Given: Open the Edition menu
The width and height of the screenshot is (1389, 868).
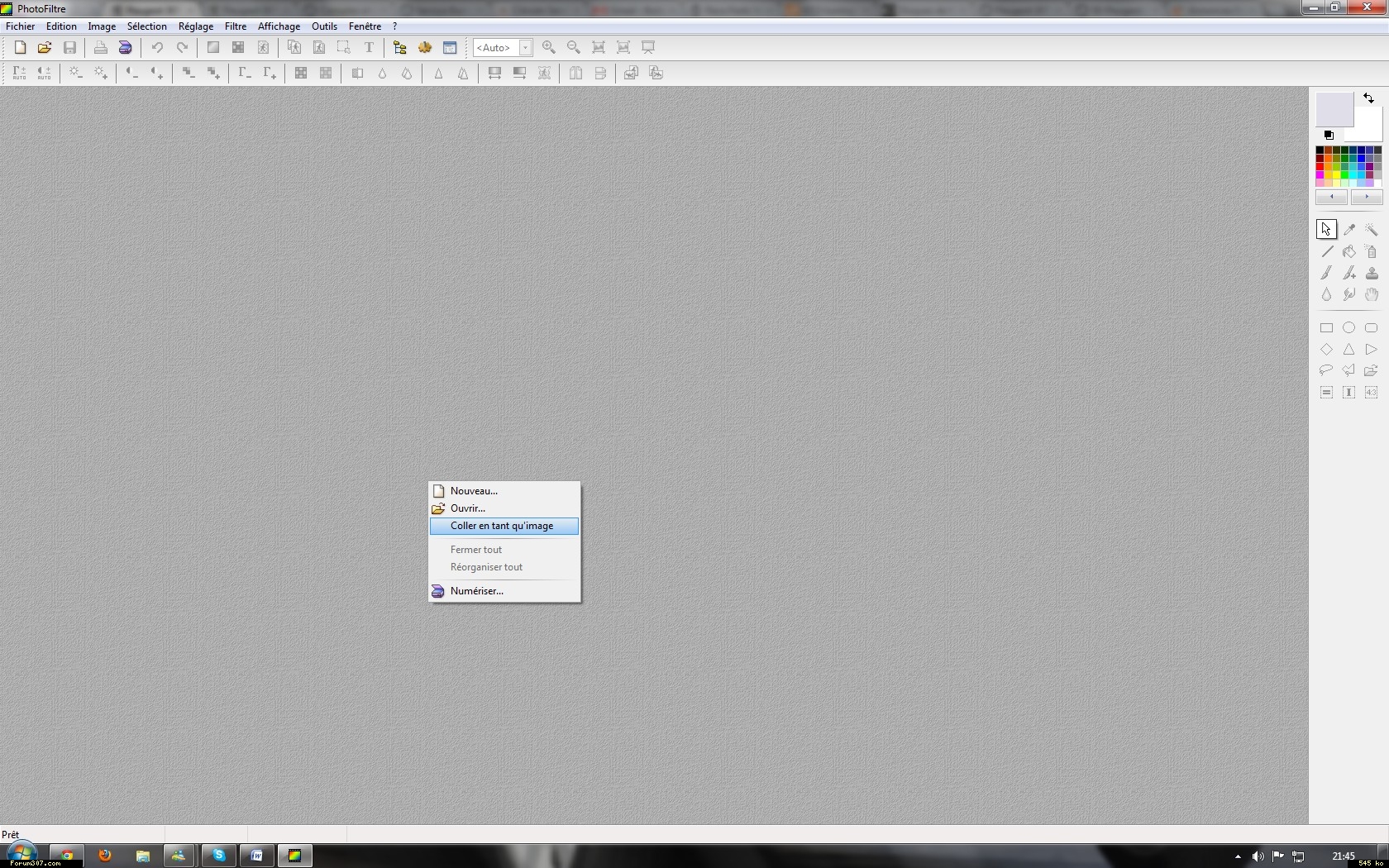Looking at the screenshot, I should (61, 26).
